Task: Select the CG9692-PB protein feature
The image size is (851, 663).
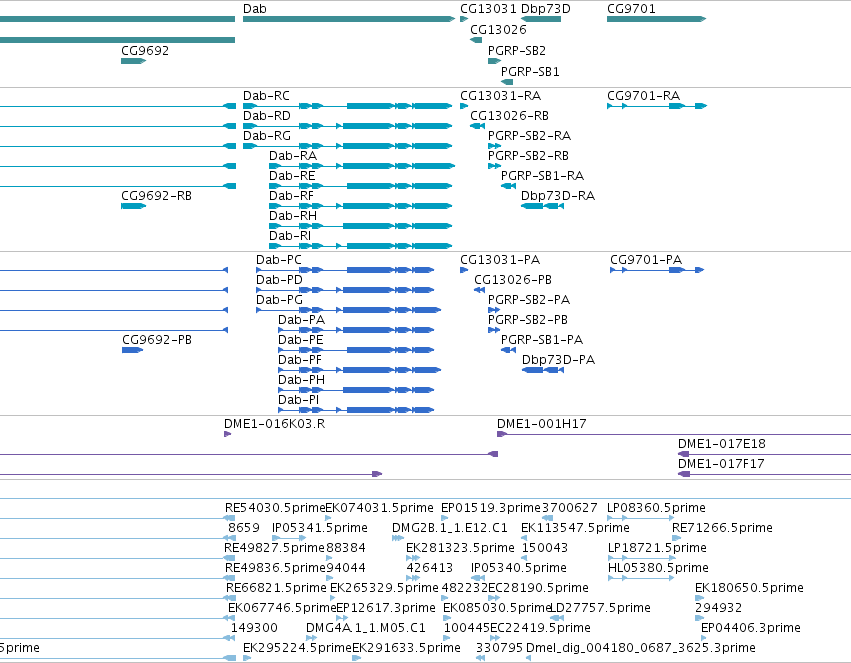Action: coord(132,350)
